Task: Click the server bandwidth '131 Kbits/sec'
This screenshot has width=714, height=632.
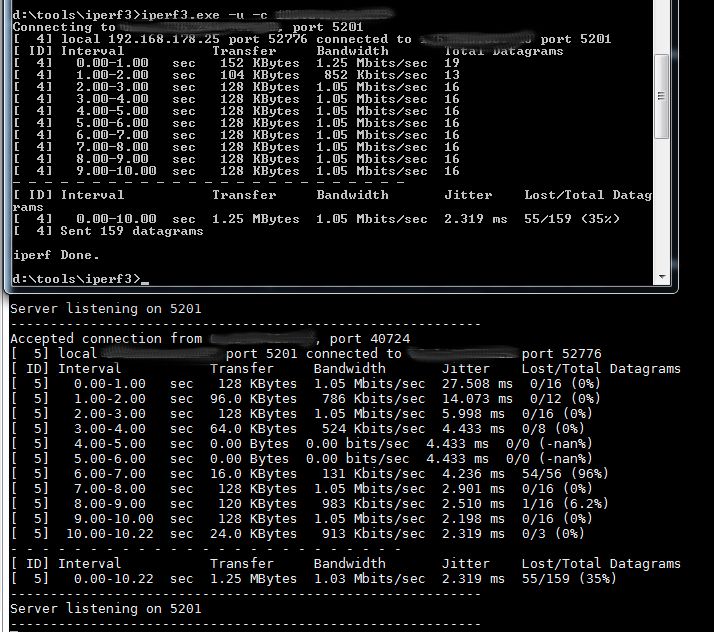Action: [x=373, y=474]
